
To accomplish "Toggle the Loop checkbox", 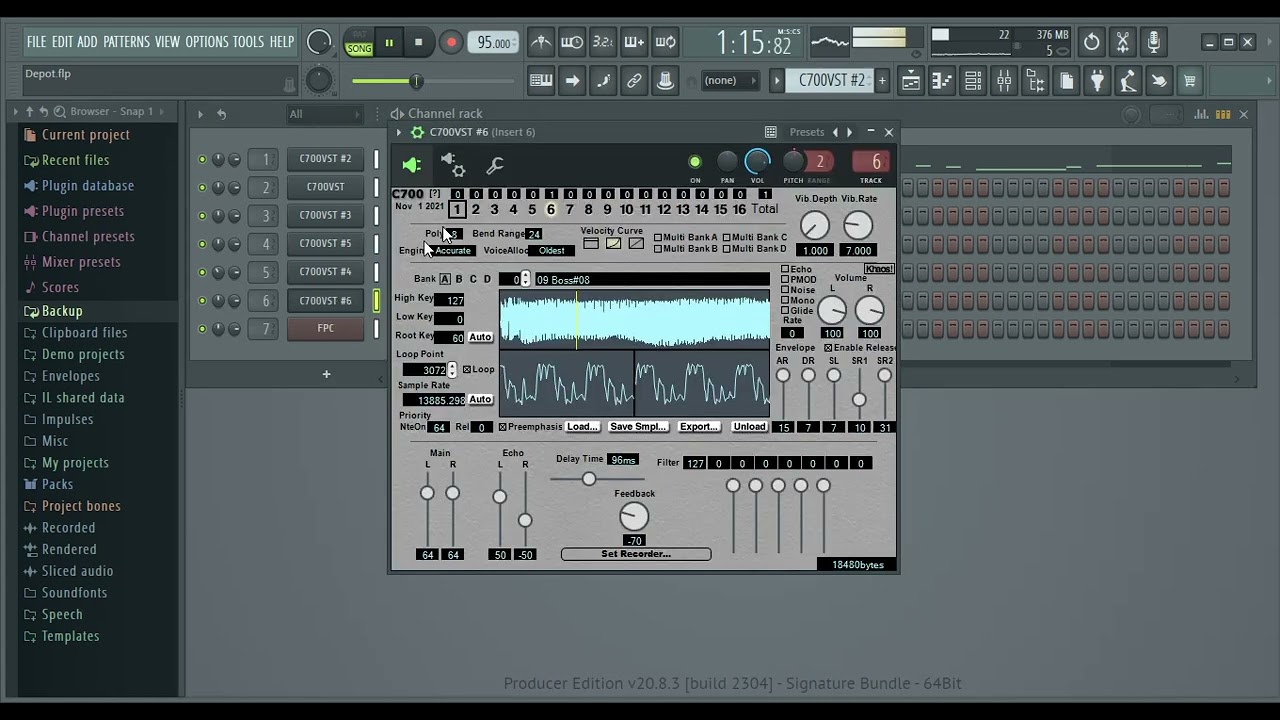I will click(x=466, y=370).
